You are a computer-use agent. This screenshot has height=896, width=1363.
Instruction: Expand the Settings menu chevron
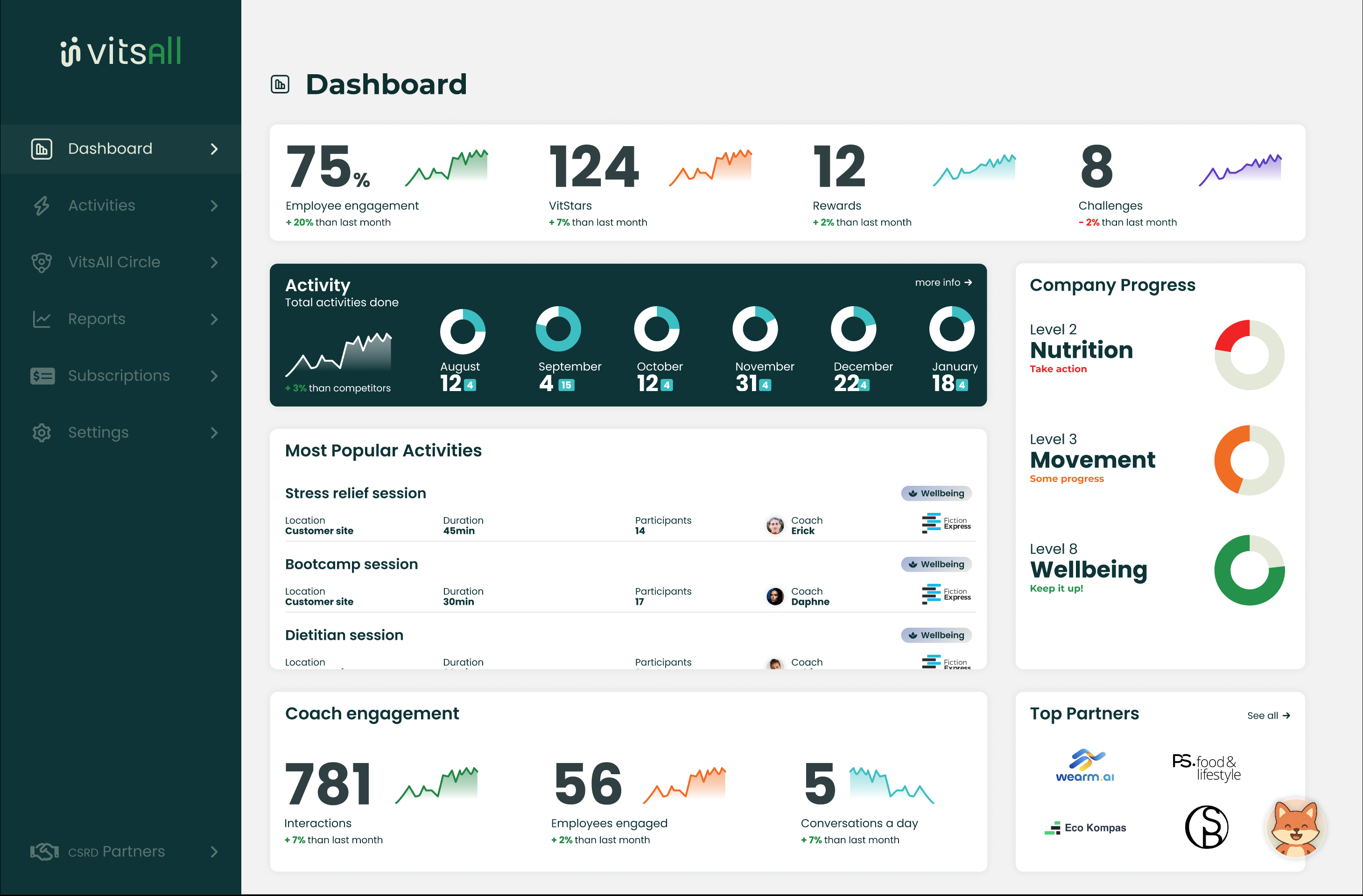[214, 432]
